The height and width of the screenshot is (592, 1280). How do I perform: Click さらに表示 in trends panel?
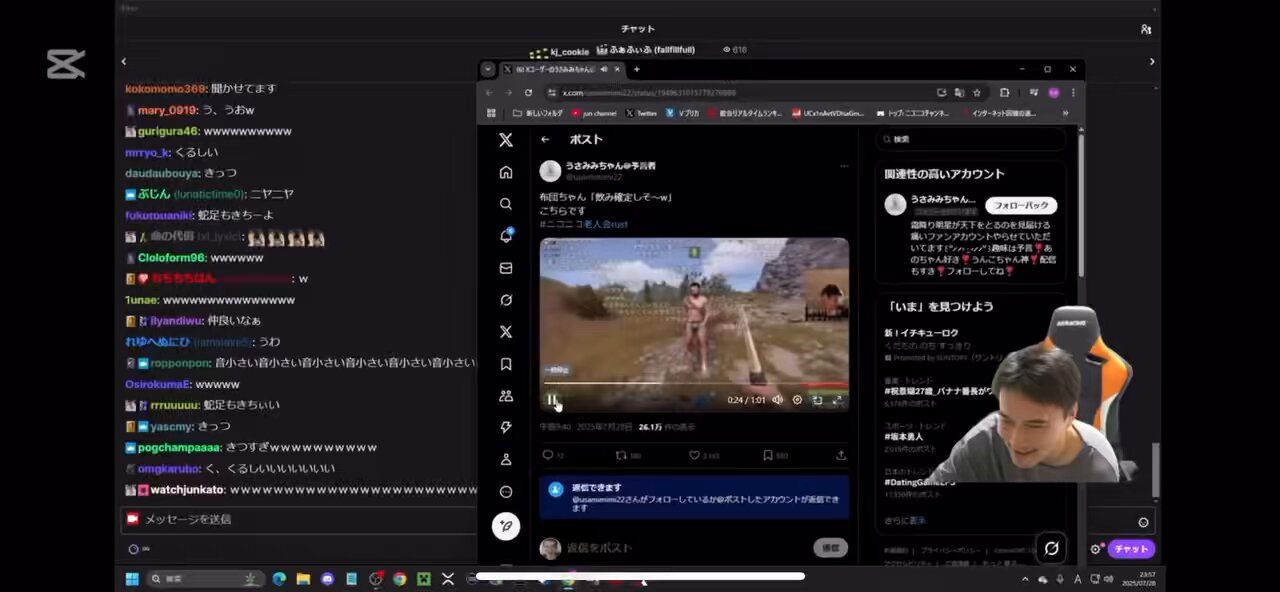905,520
